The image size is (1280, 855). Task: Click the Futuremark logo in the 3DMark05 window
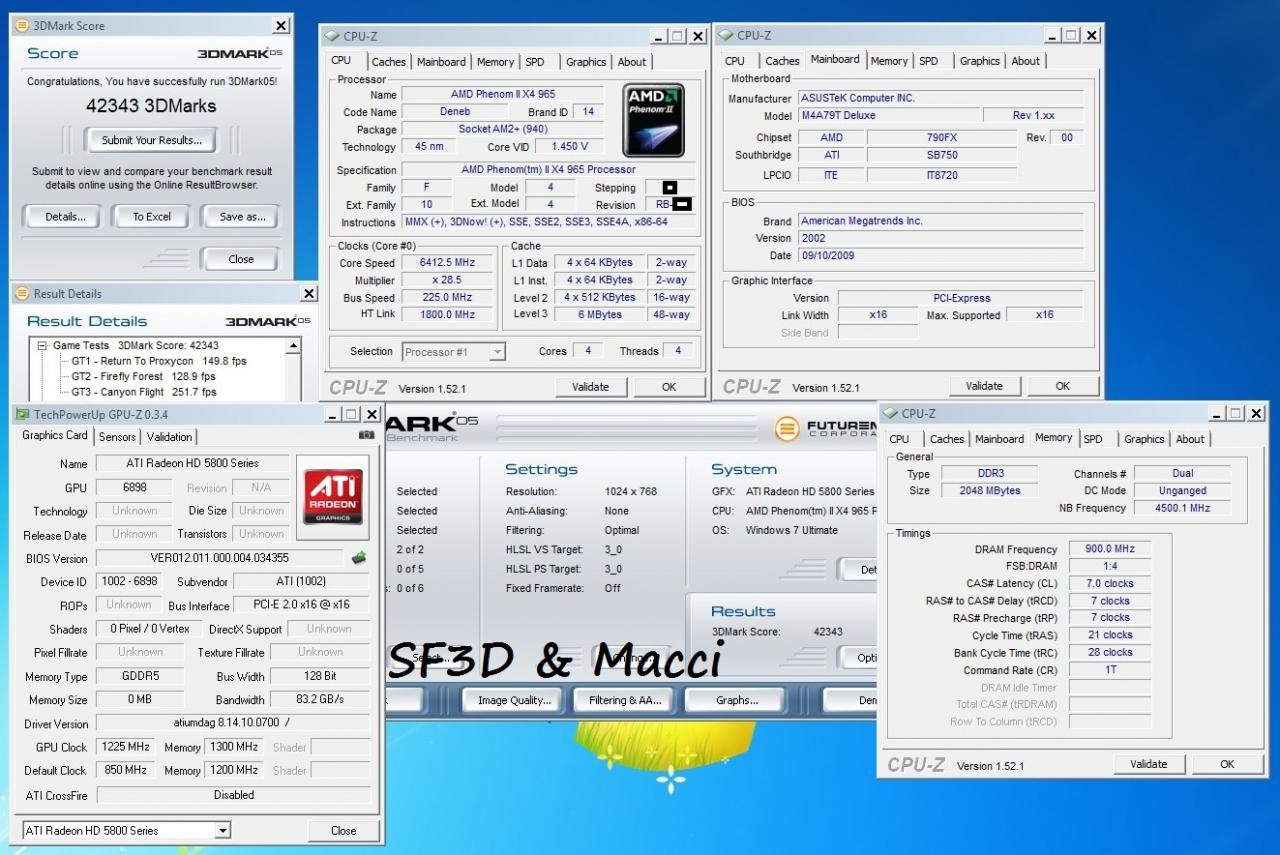(x=789, y=429)
